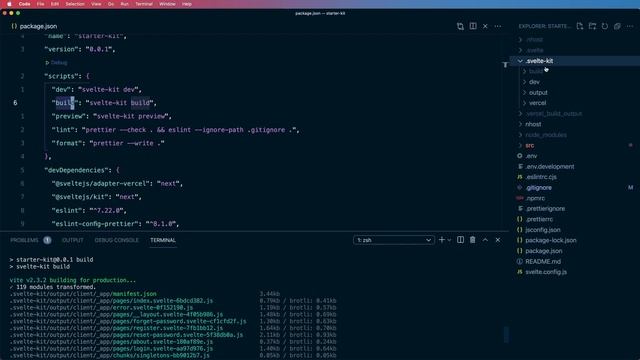This screenshot has height=360, width=640.
Task: Close the package.json editor tab
Action: [x=485, y=26]
